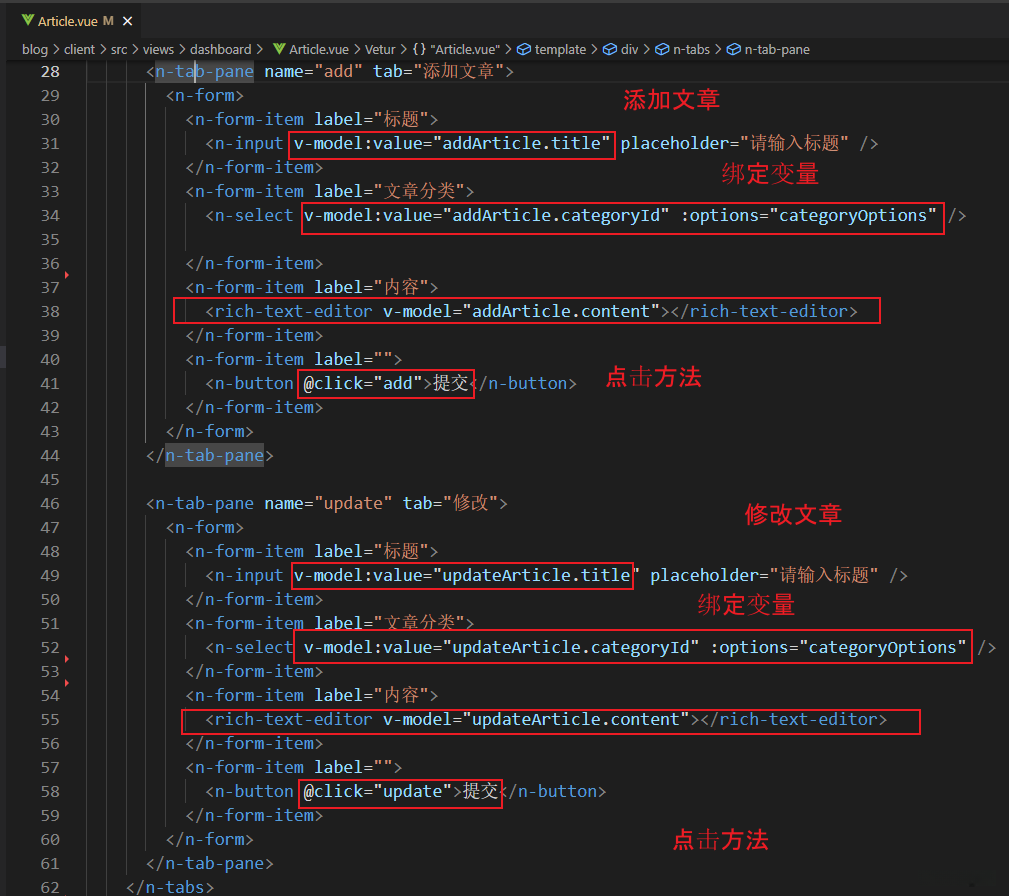This screenshot has height=896, width=1009.
Task: Open 'views' breadcrumb segment
Action: (158, 50)
